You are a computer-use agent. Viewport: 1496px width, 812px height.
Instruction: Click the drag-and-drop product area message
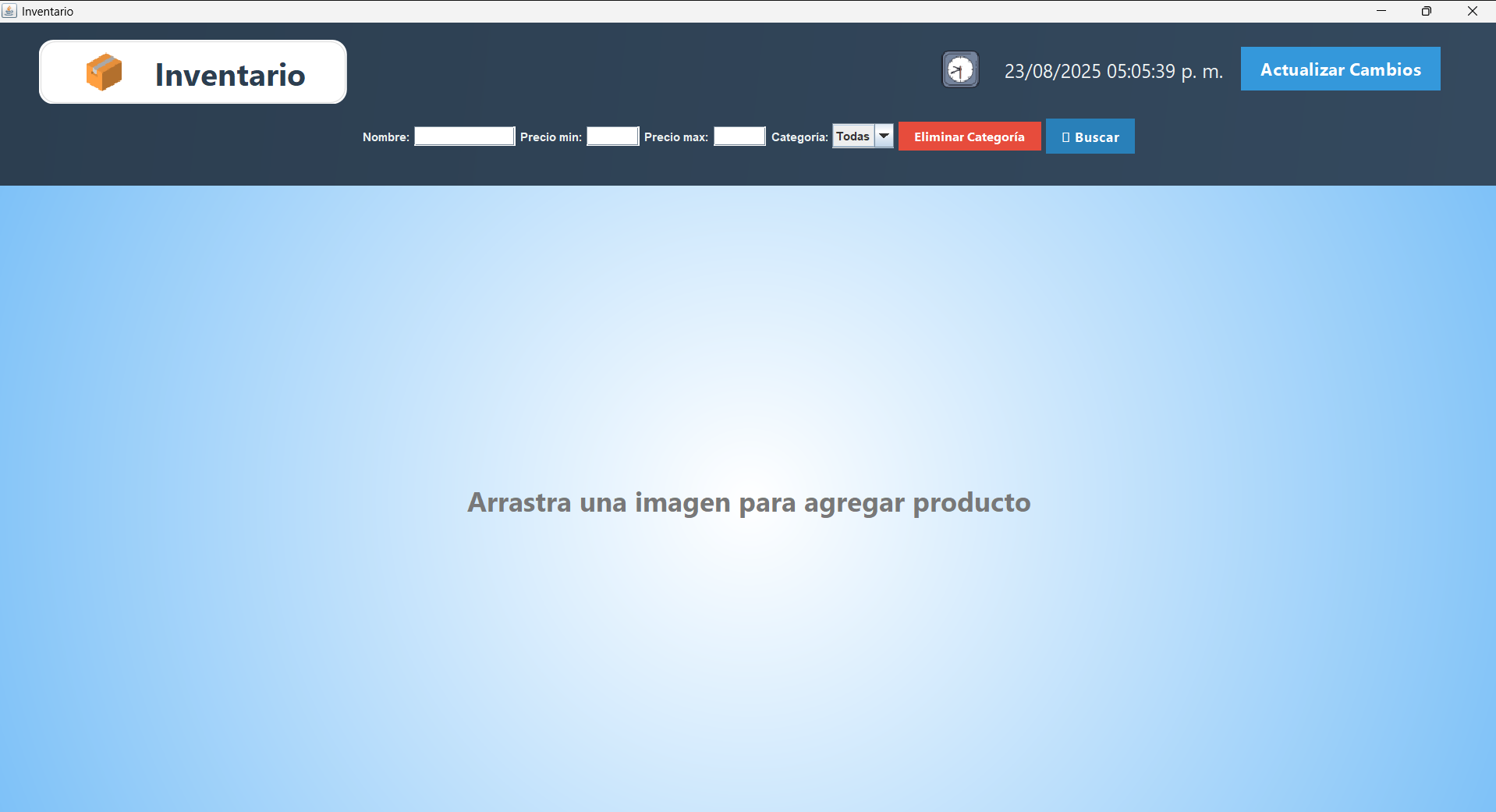pos(748,503)
